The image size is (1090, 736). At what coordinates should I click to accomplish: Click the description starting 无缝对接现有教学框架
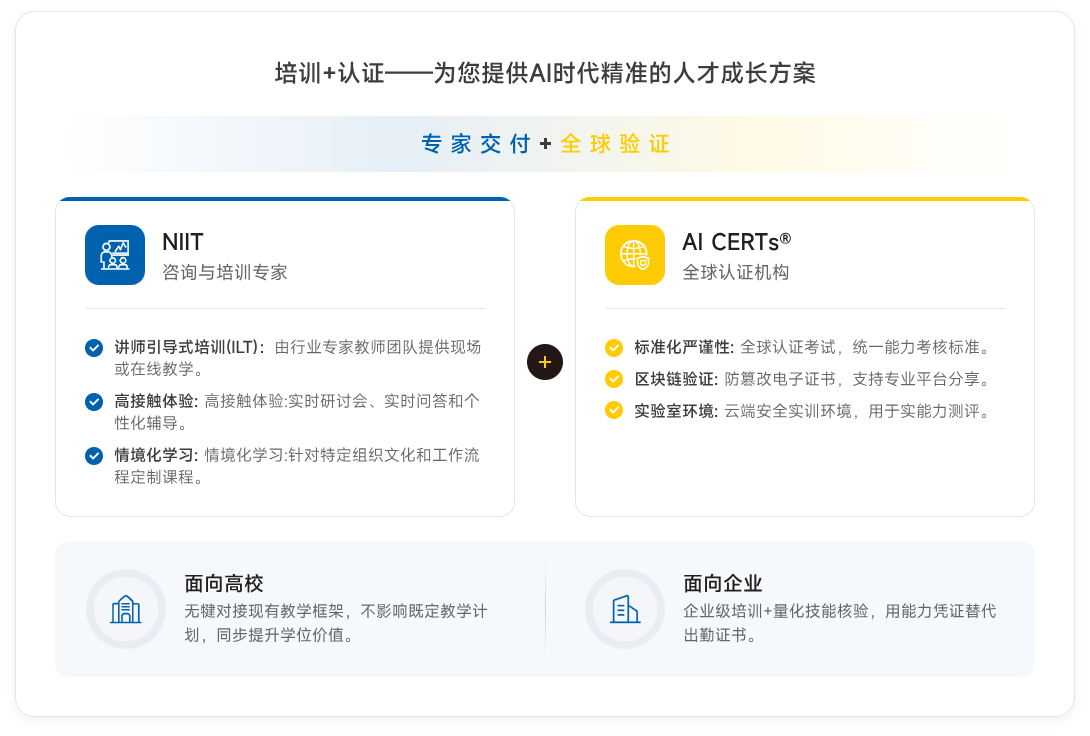point(336,623)
